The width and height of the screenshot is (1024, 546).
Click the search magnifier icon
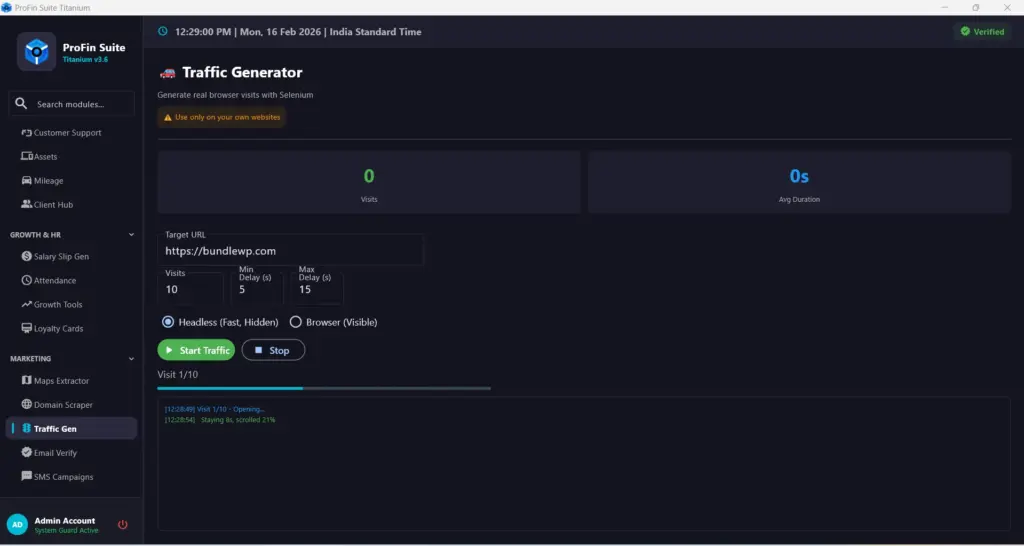point(21,104)
